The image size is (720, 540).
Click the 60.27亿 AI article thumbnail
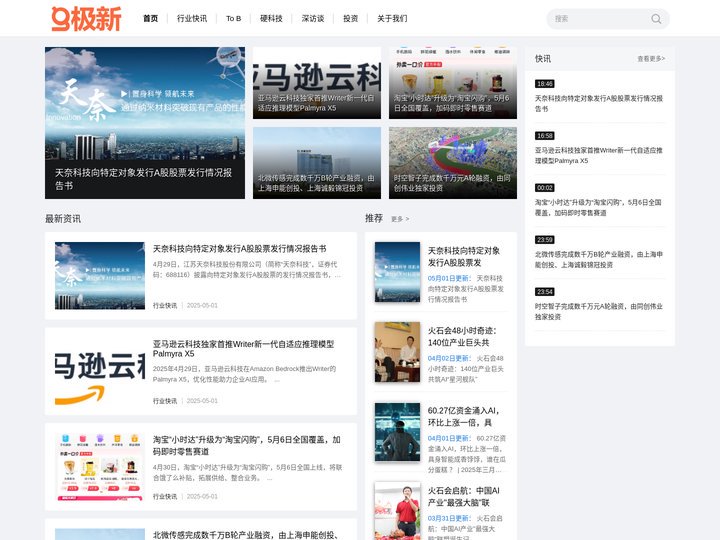coord(397,432)
